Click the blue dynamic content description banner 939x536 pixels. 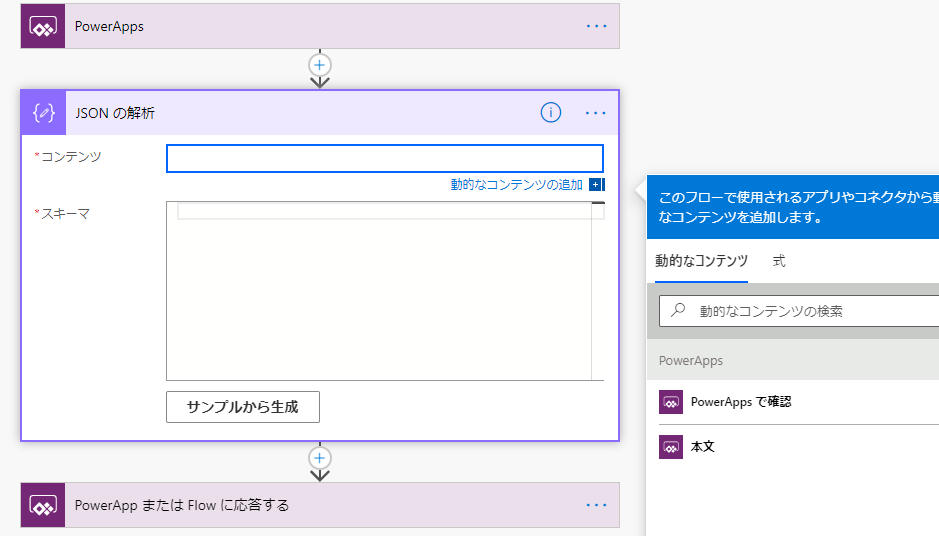pyautogui.click(x=793, y=207)
